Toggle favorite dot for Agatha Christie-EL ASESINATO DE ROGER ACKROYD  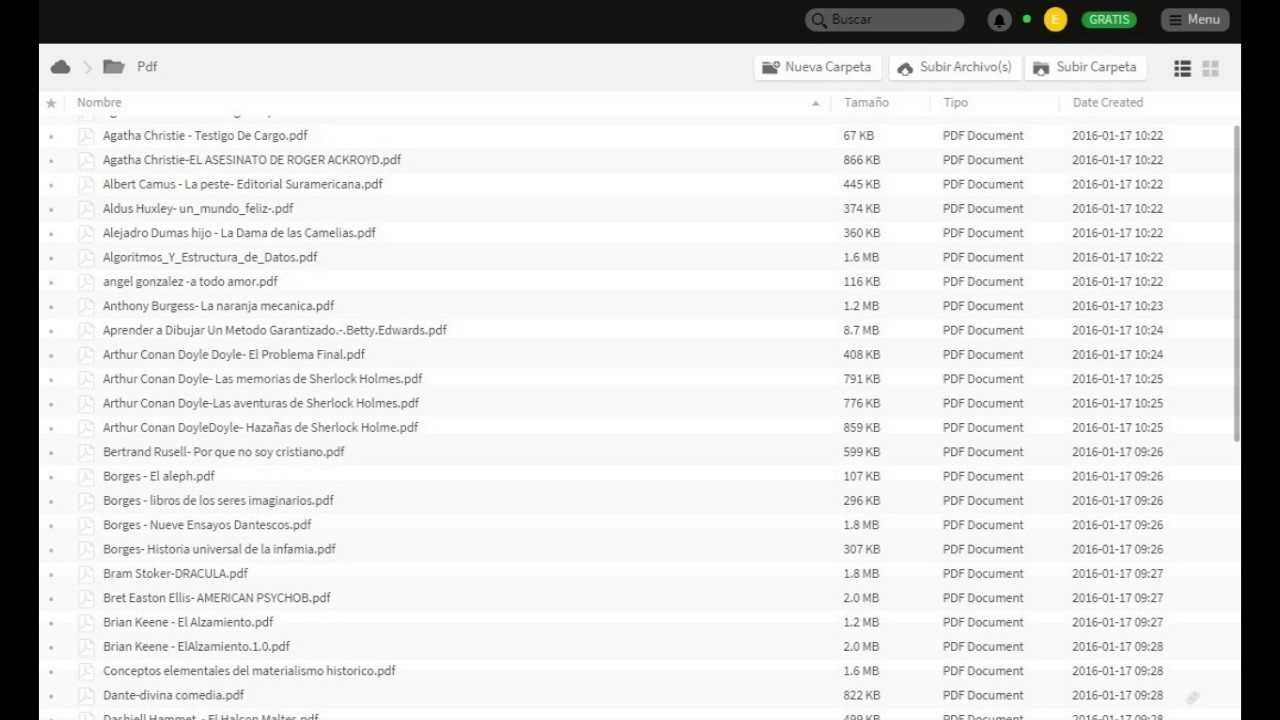(x=51, y=161)
